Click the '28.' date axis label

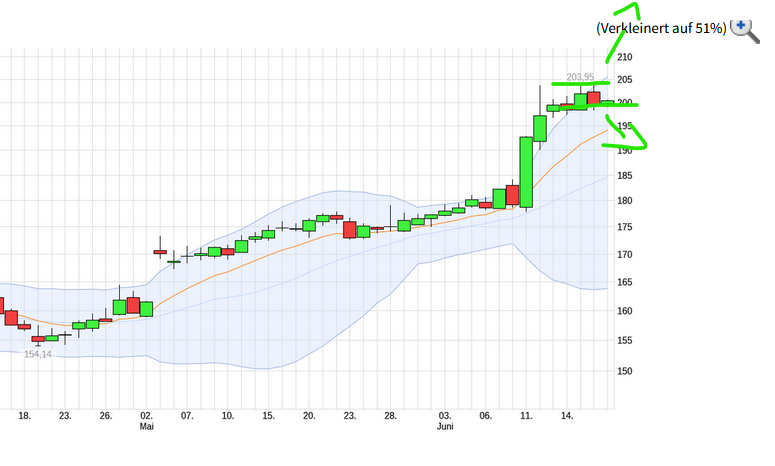pyautogui.click(x=390, y=416)
